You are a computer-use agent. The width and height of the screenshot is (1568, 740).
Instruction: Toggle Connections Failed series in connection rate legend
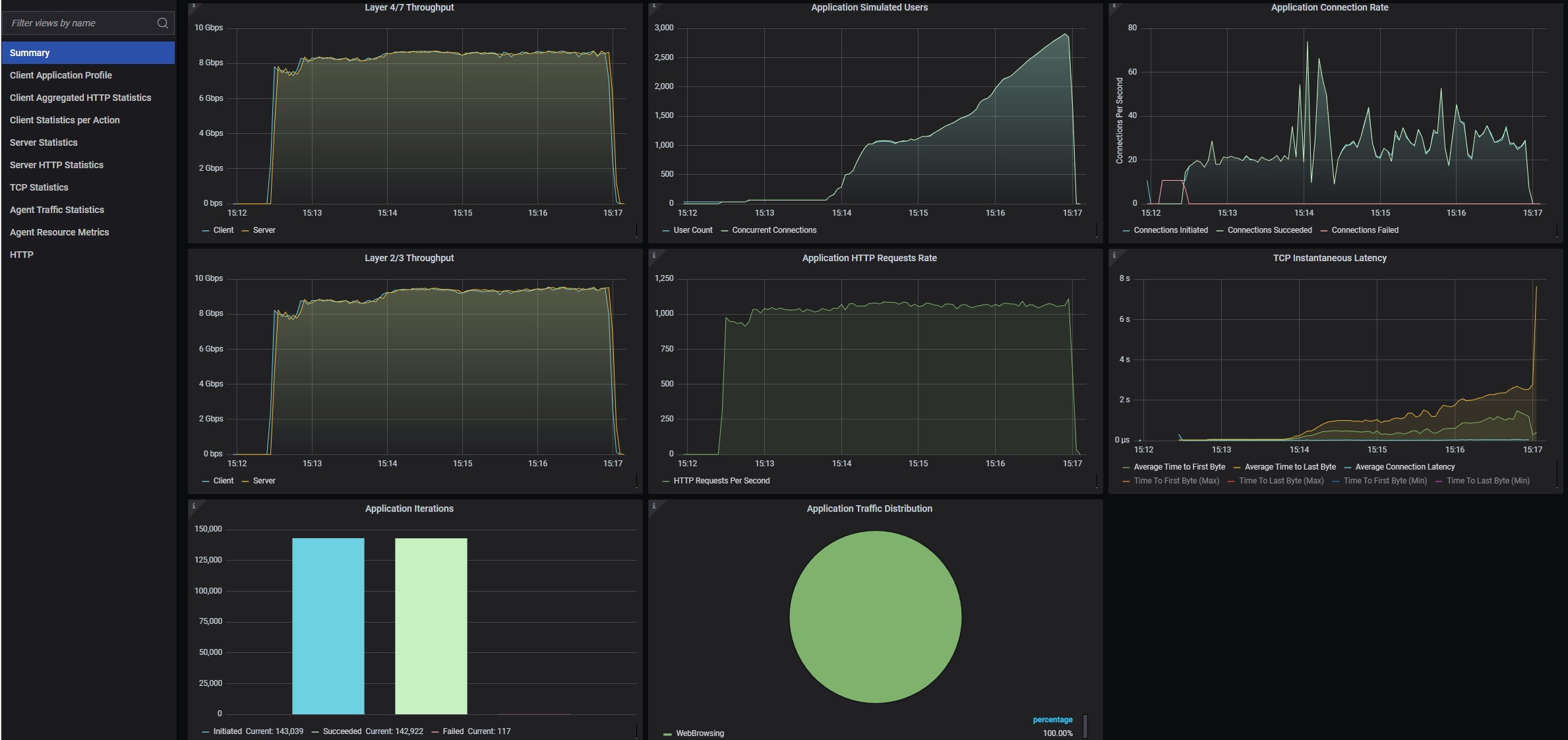pyautogui.click(x=1364, y=230)
